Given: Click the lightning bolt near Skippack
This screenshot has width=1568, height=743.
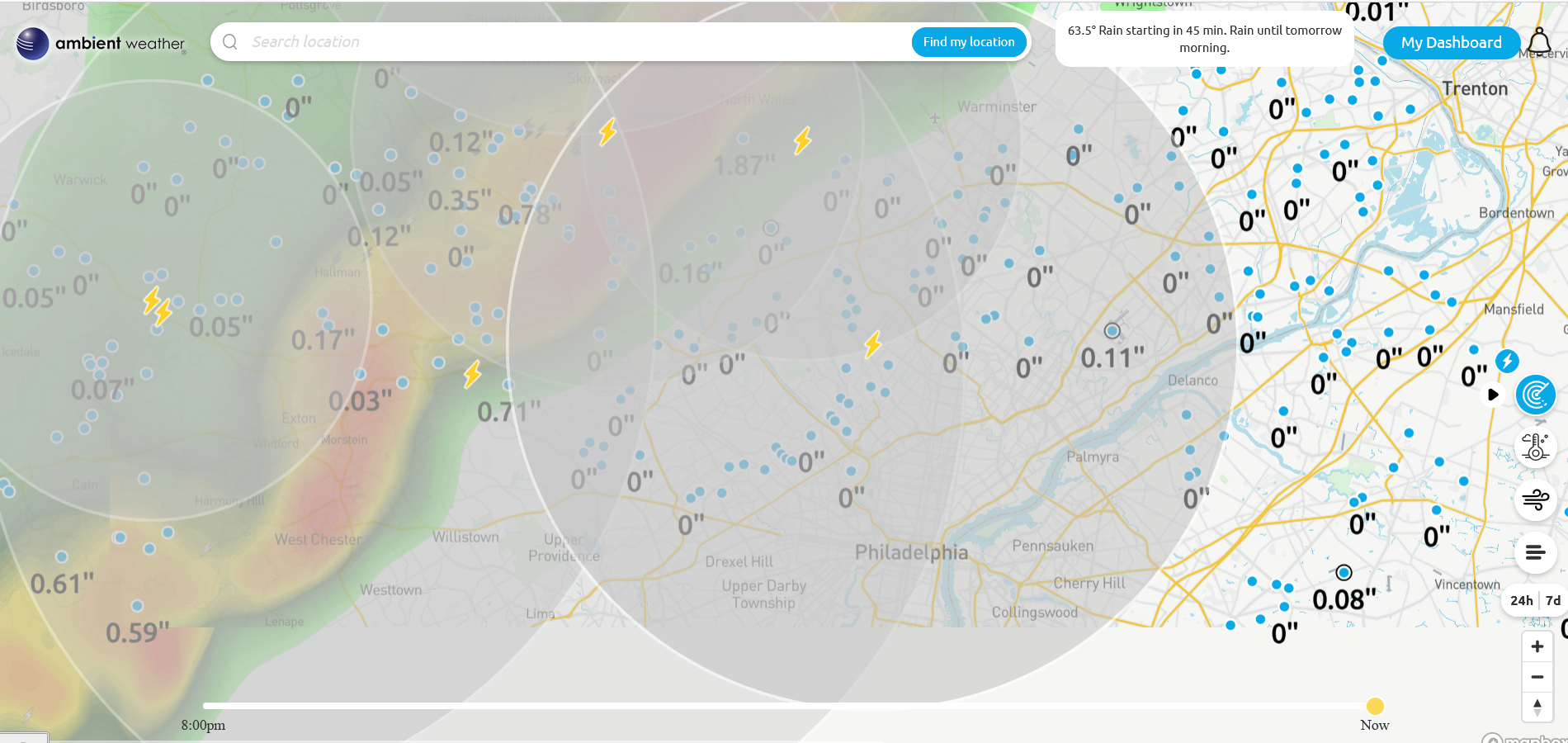Looking at the screenshot, I should (607, 132).
